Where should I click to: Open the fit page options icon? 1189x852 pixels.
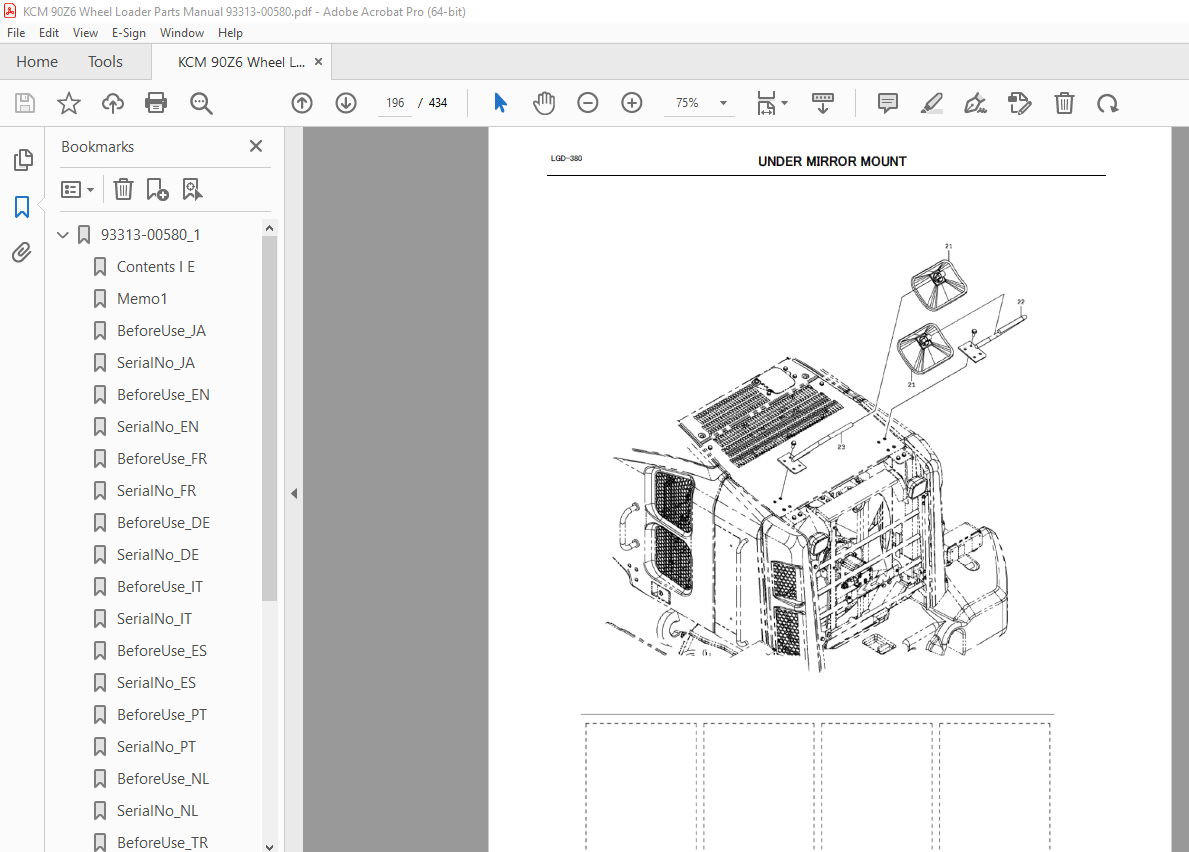point(766,103)
